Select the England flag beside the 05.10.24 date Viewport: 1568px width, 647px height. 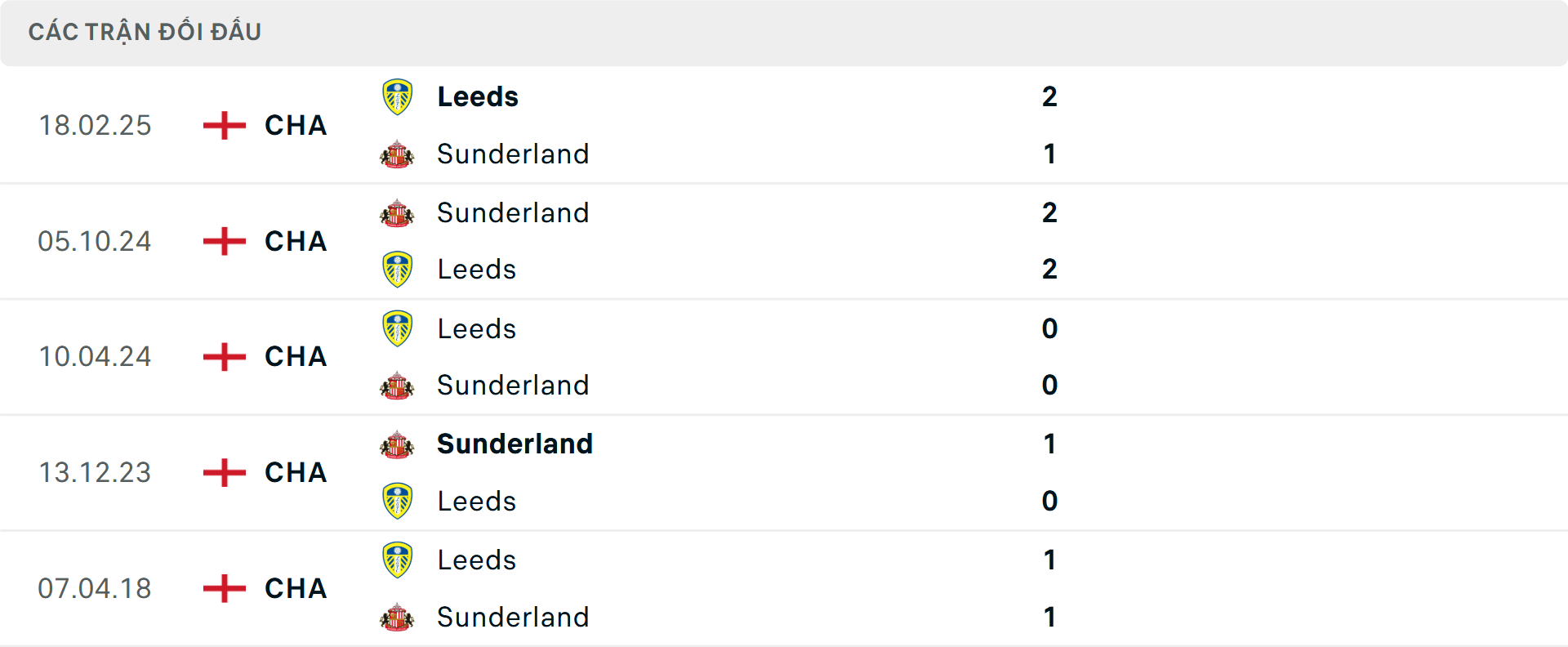tap(222, 241)
